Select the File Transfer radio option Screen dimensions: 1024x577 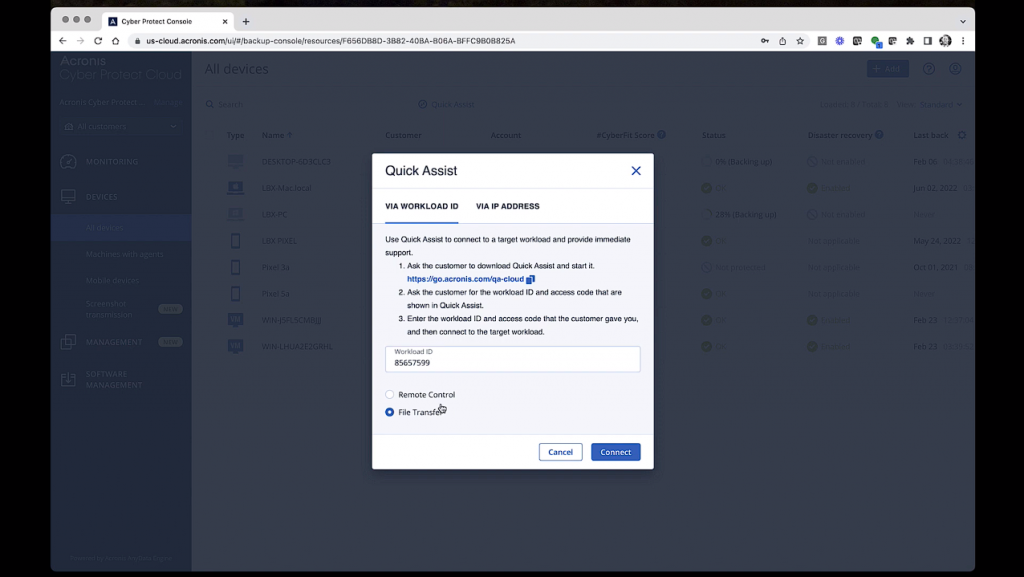(x=390, y=412)
